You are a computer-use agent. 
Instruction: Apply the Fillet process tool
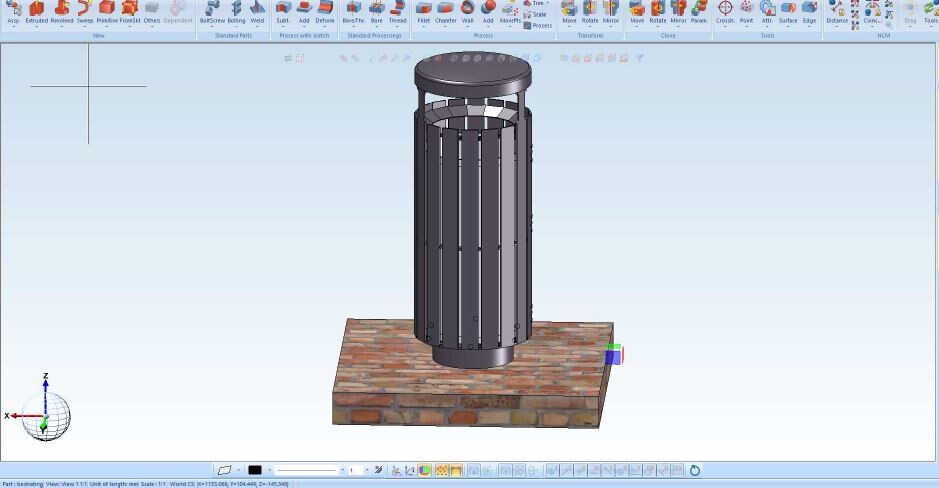(423, 11)
